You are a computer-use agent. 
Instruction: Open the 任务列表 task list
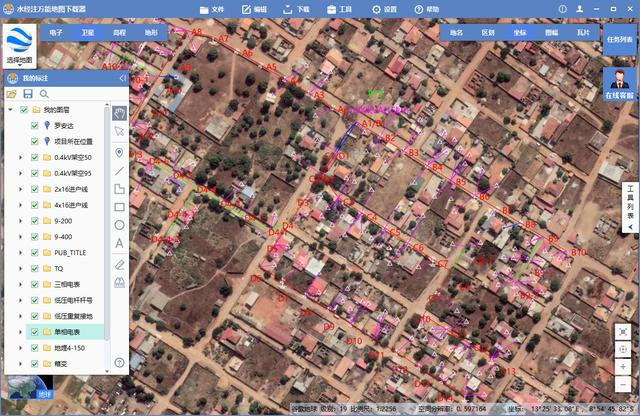pyautogui.click(x=620, y=40)
